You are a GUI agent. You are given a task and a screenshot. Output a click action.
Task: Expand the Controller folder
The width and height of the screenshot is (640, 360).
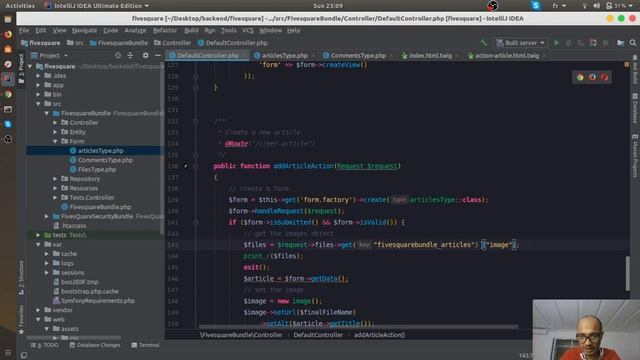pos(55,122)
